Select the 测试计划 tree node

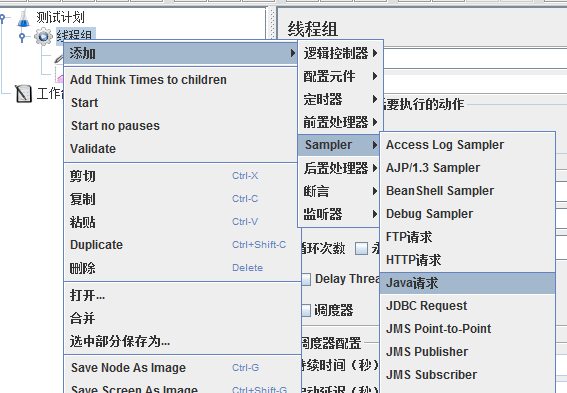point(60,17)
